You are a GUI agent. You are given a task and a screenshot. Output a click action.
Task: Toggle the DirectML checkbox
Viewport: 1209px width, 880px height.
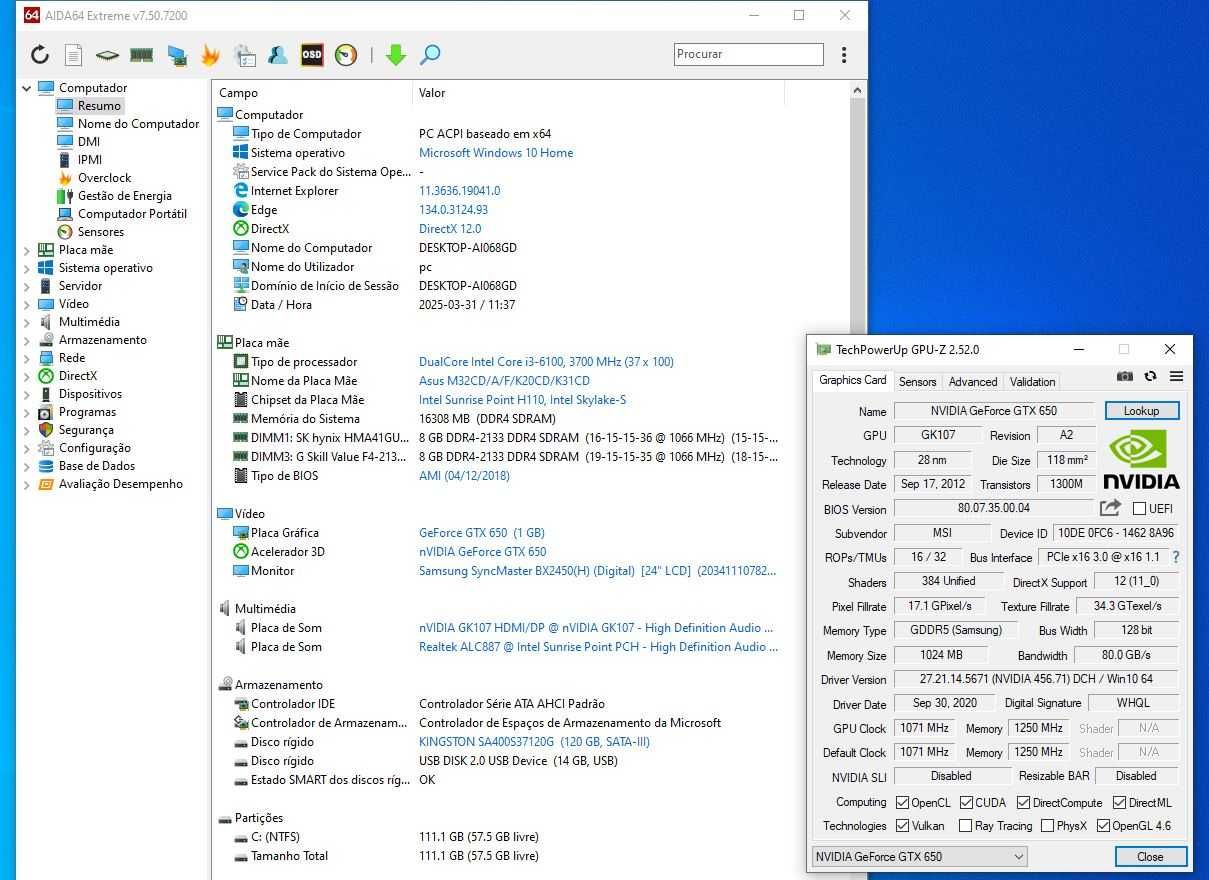(x=1119, y=802)
